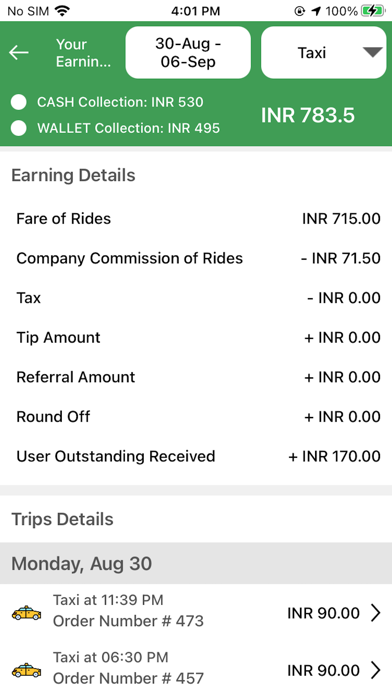
Task: Tap the Your Earnings title
Action: pyautogui.click(x=83, y=53)
